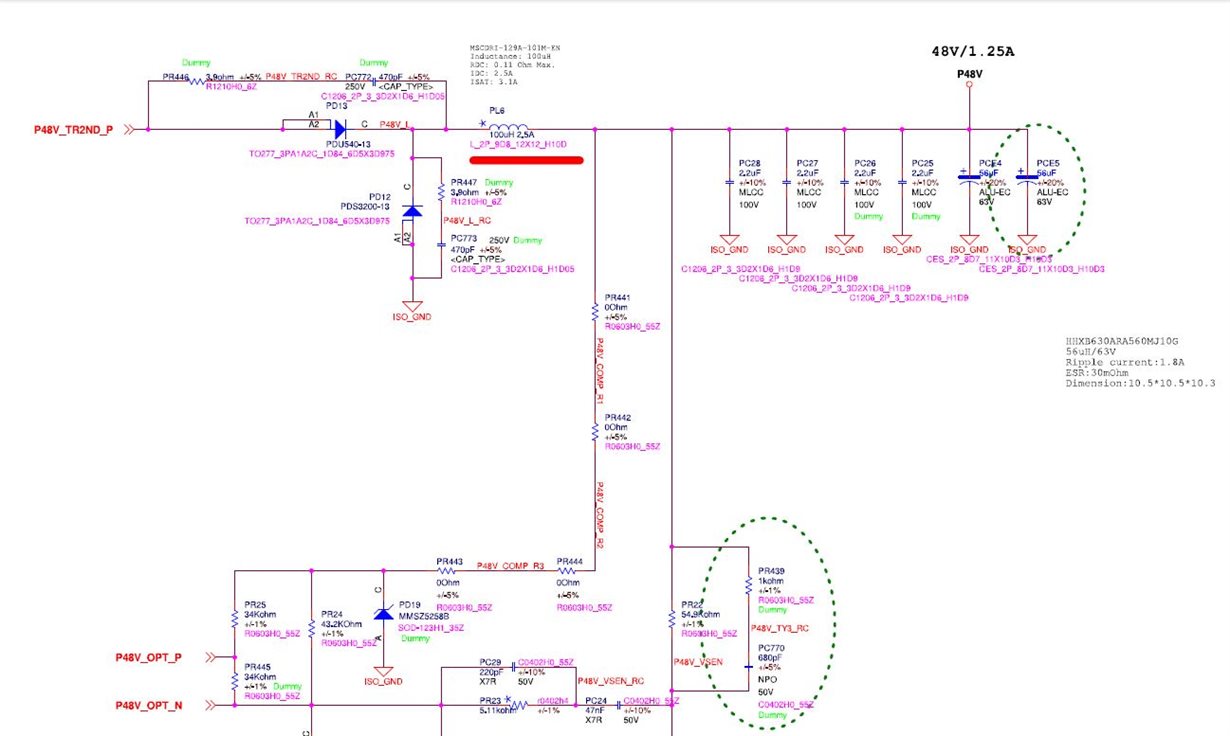Select the HHXB630ARA560MJ10G part number

point(1122,343)
